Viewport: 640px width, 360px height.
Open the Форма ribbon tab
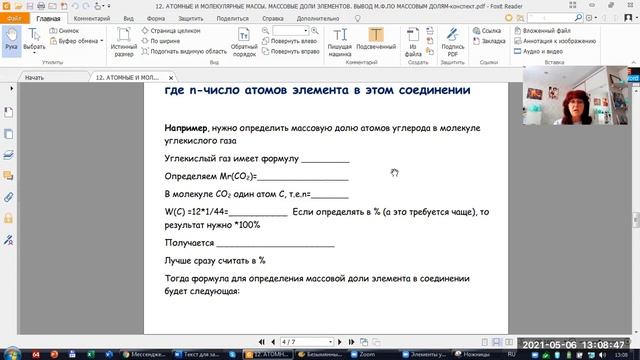point(156,18)
